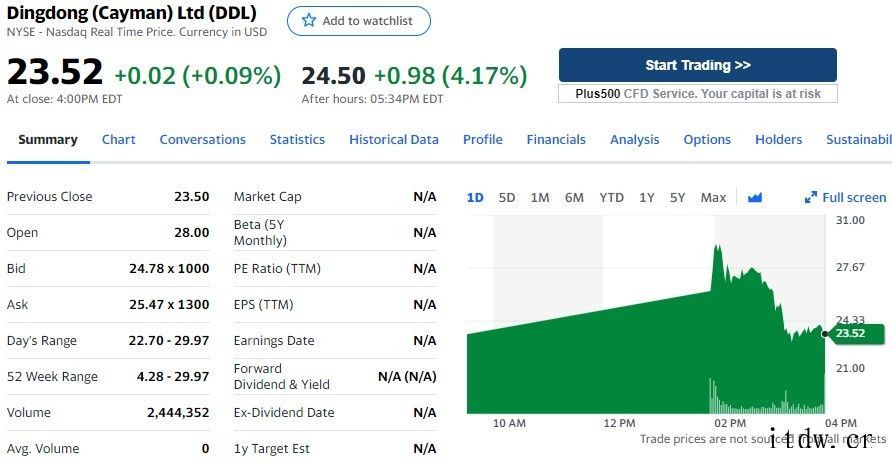Choose the YTD chart range
The height and width of the screenshot is (463, 892).
click(x=611, y=198)
